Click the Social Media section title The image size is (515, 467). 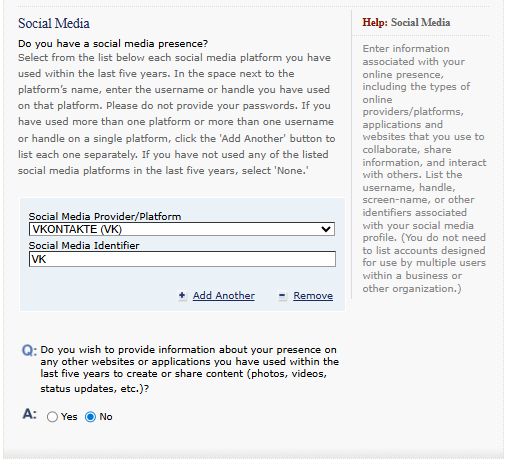point(54,23)
